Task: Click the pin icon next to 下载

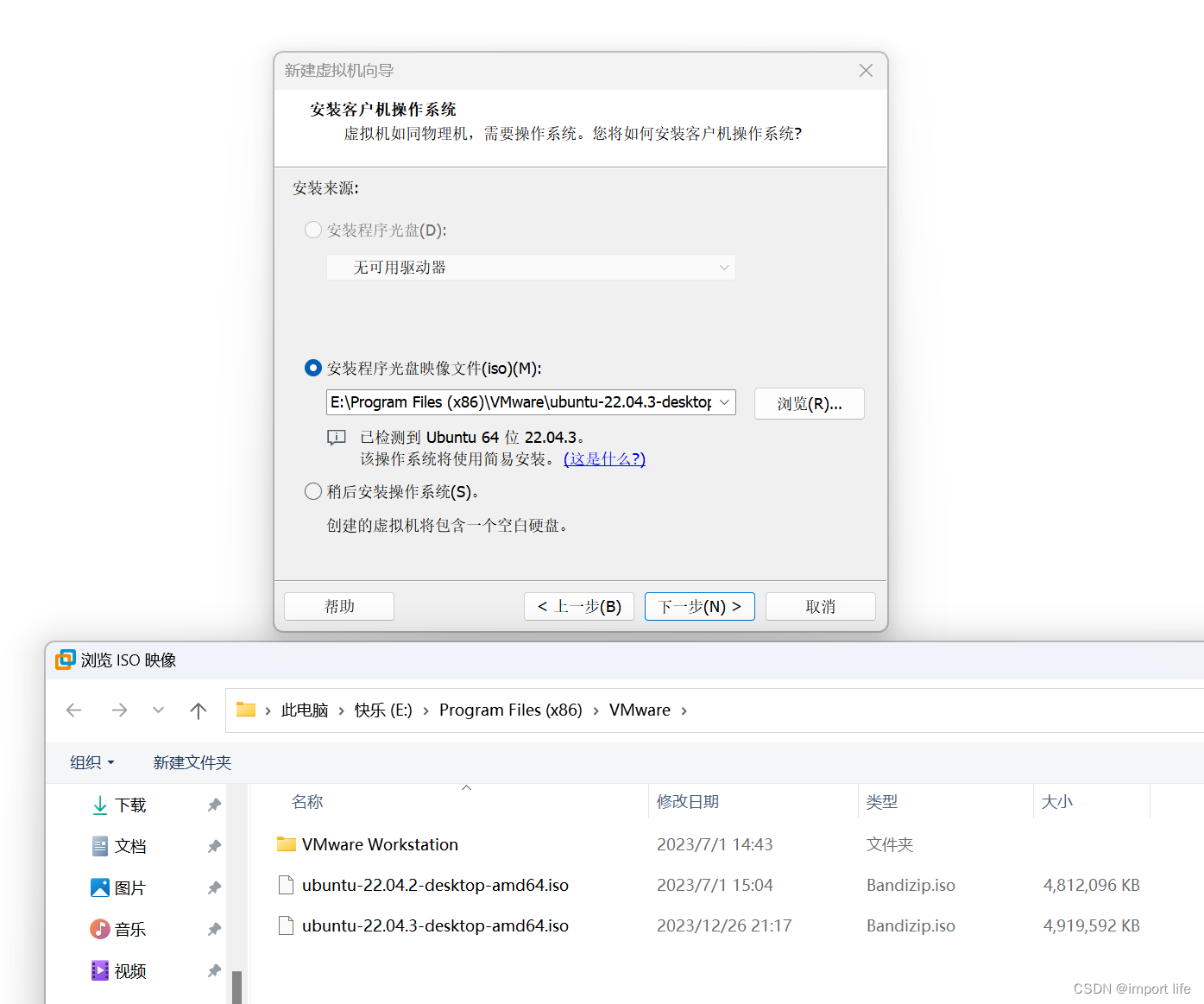Action: pos(214,805)
